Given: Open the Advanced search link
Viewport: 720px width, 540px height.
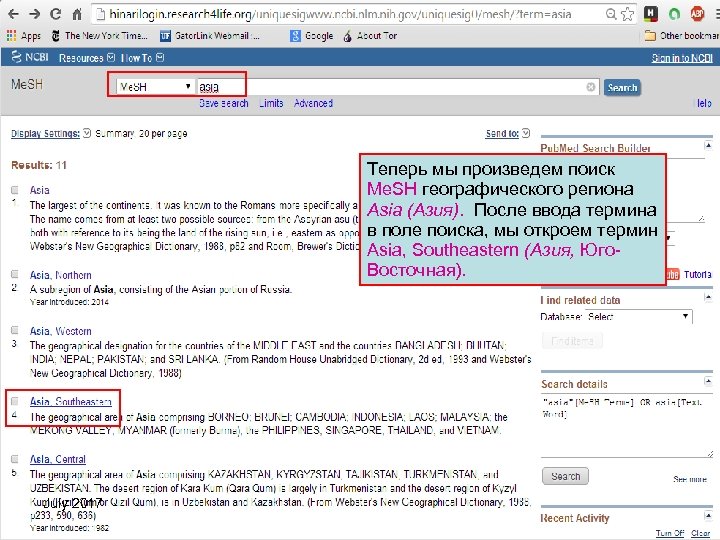Looking at the screenshot, I should point(313,103).
